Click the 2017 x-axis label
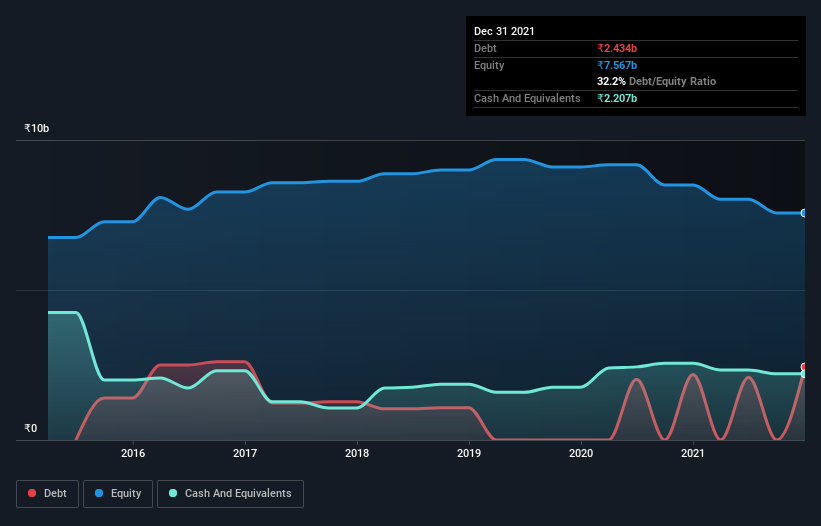This screenshot has width=821, height=526. pos(245,453)
